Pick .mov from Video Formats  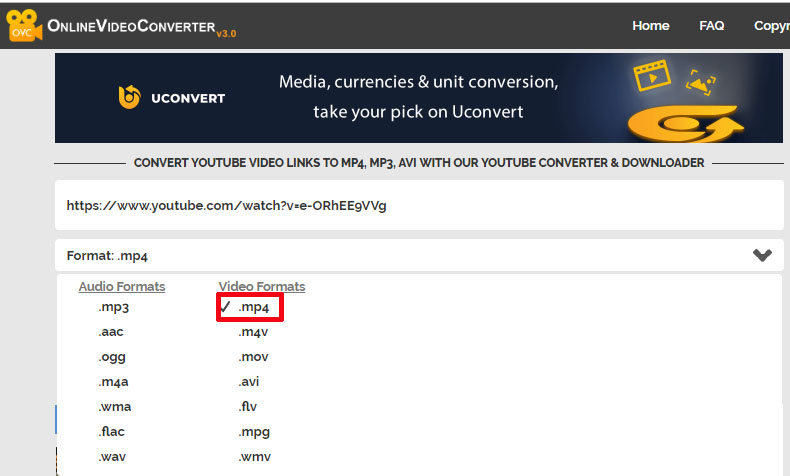[x=254, y=357]
